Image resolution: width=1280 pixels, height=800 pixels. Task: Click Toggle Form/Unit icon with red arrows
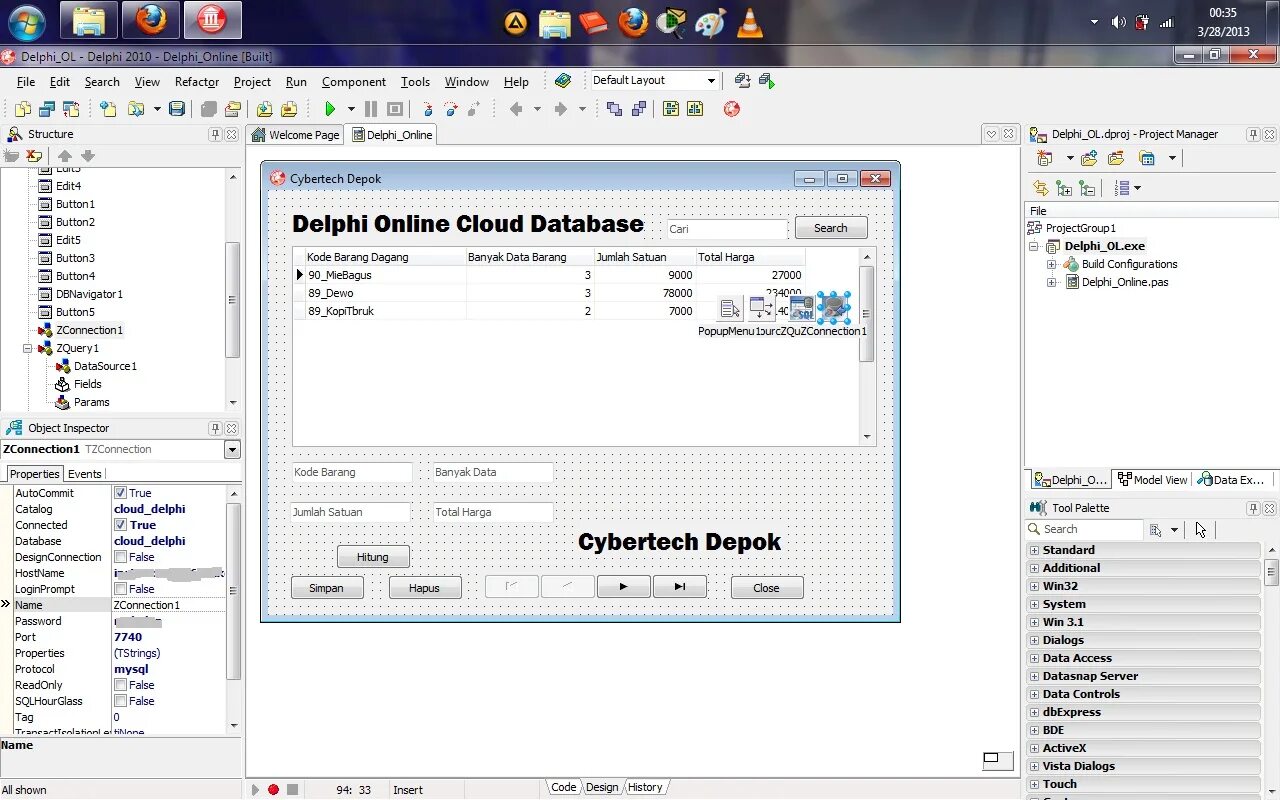click(x=71, y=109)
